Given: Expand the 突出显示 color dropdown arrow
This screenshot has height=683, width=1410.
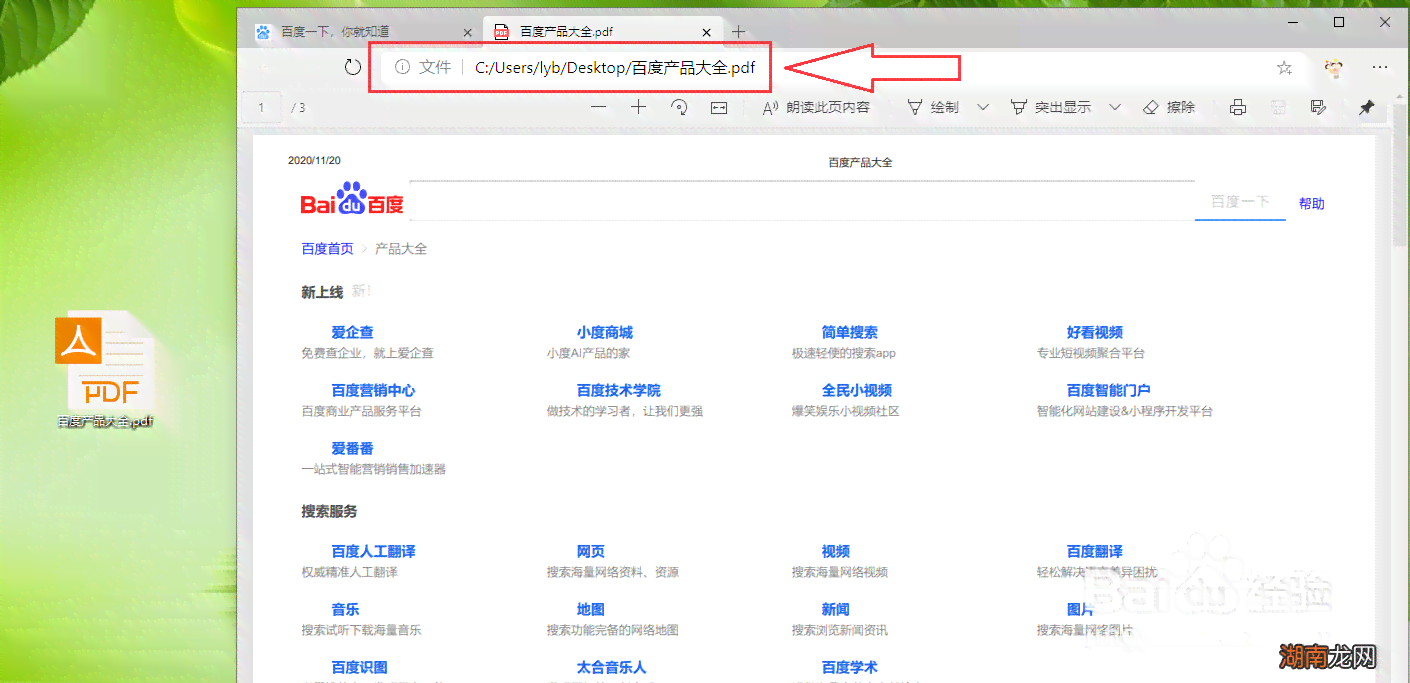Looking at the screenshot, I should tap(1115, 107).
